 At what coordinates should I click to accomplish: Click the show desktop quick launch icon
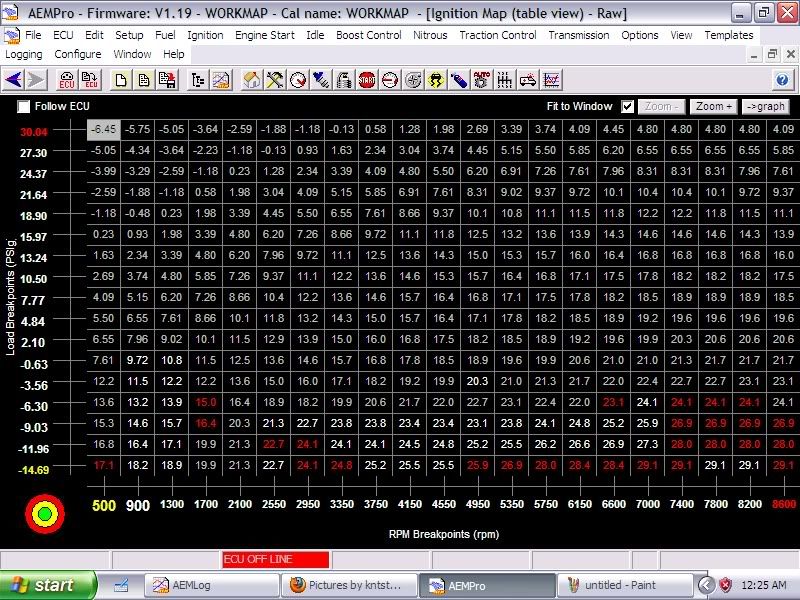coord(121,585)
